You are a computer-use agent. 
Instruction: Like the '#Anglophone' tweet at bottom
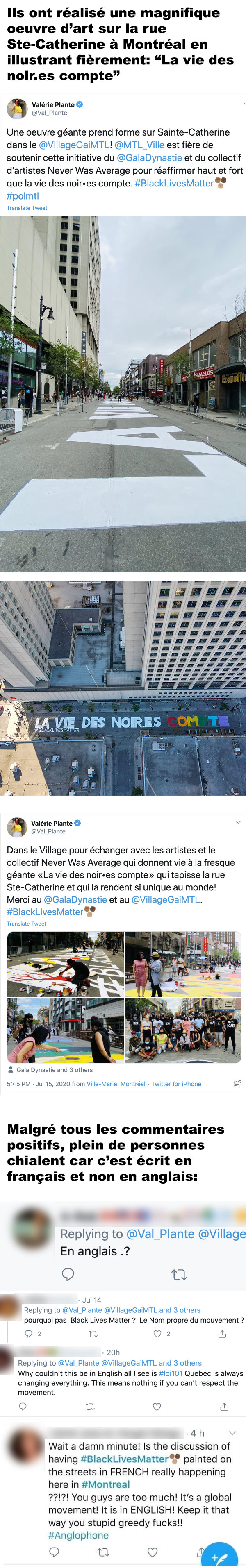[x=152, y=1552]
